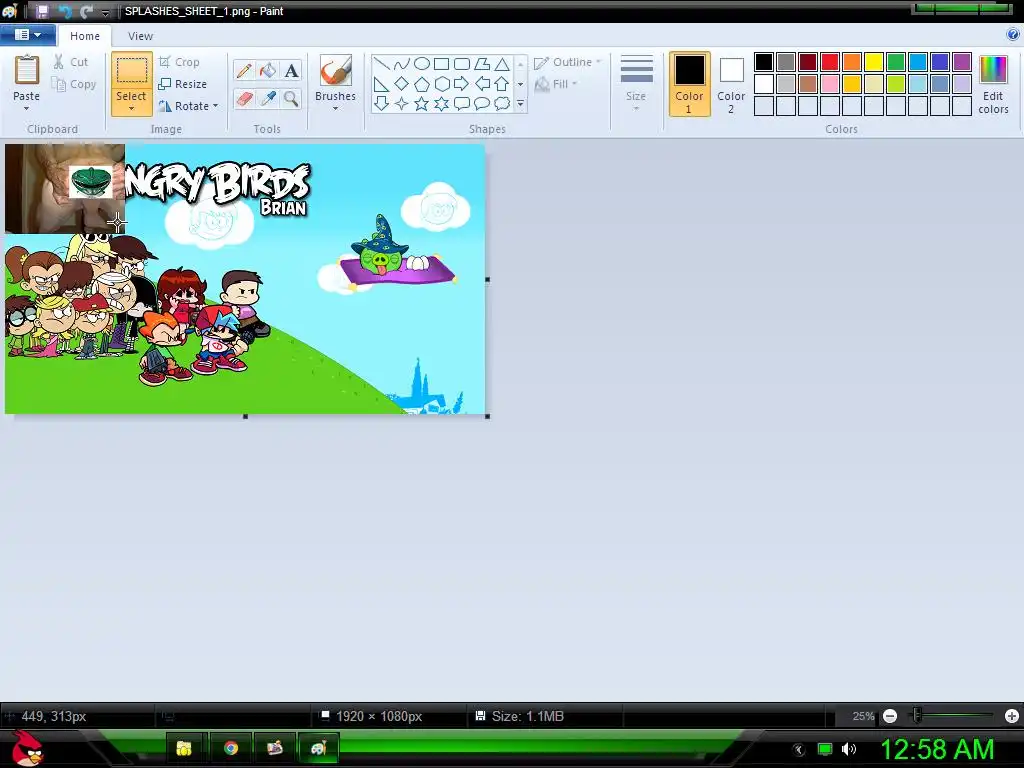Switch to the Home ribbon tab
Viewport: 1024px width, 768px height.
(x=85, y=36)
